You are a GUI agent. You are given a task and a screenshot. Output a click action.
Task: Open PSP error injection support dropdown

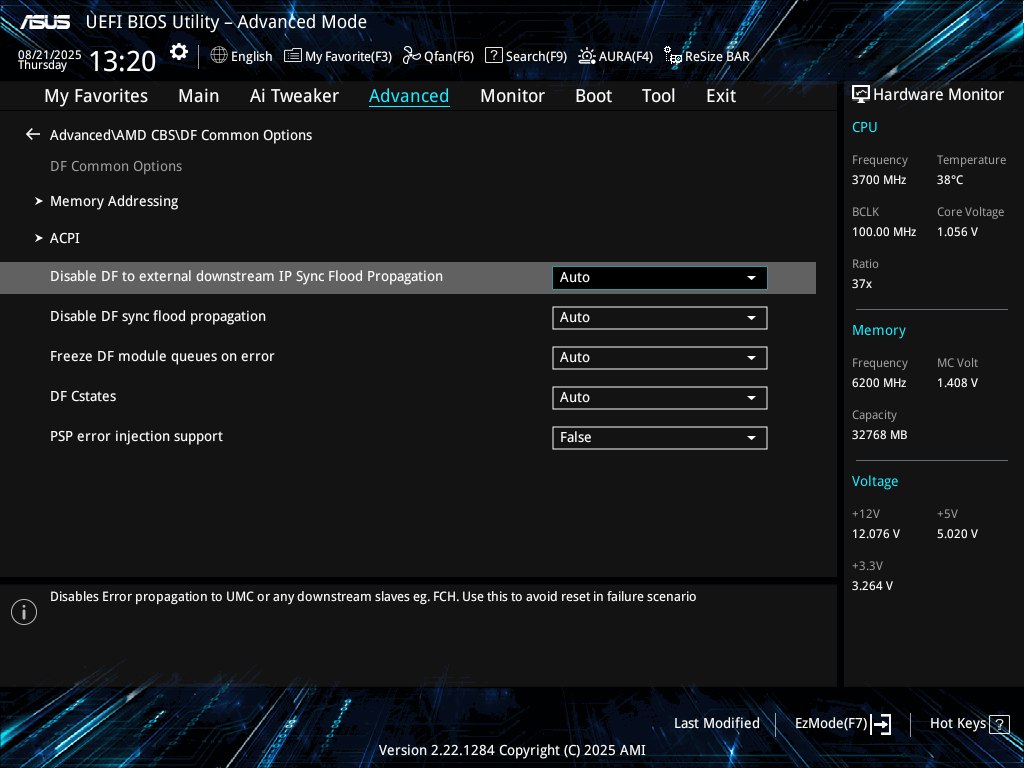[660, 437]
